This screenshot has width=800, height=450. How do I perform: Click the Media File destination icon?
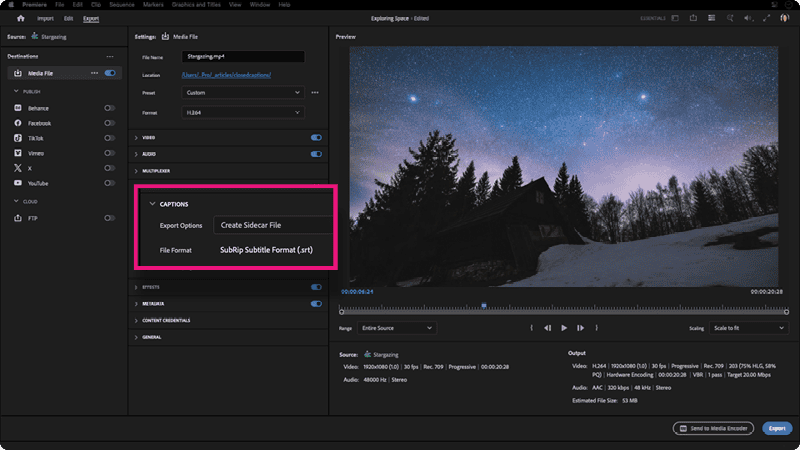[18, 73]
